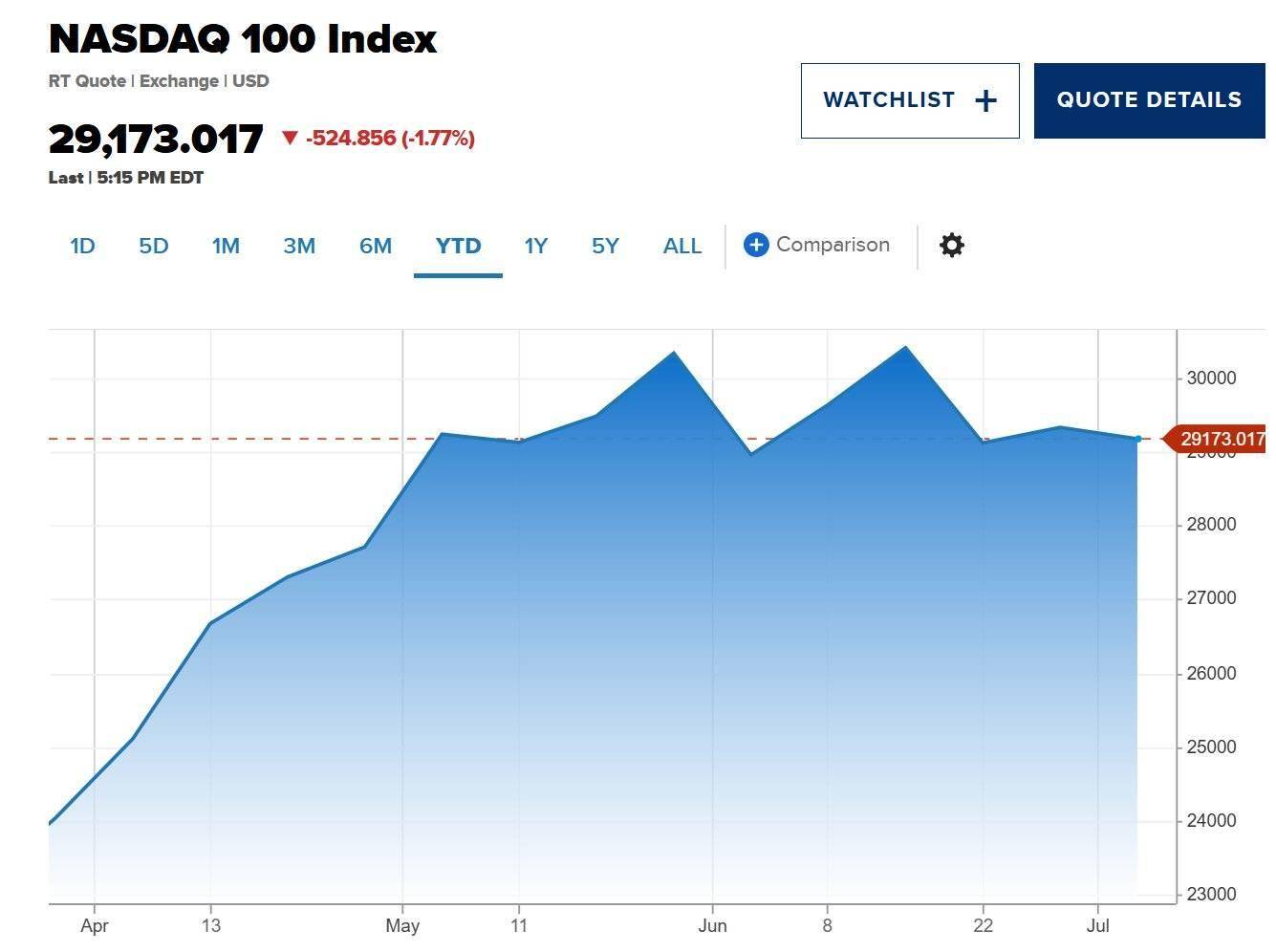Click the latest data point dot on chart
The height and width of the screenshot is (952, 1276).
click(1137, 439)
